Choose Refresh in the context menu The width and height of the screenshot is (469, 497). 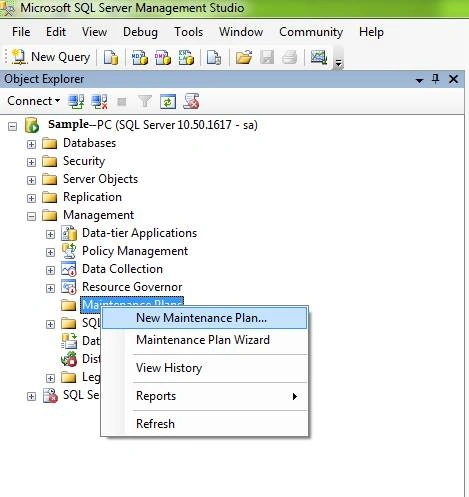pyautogui.click(x=204, y=424)
